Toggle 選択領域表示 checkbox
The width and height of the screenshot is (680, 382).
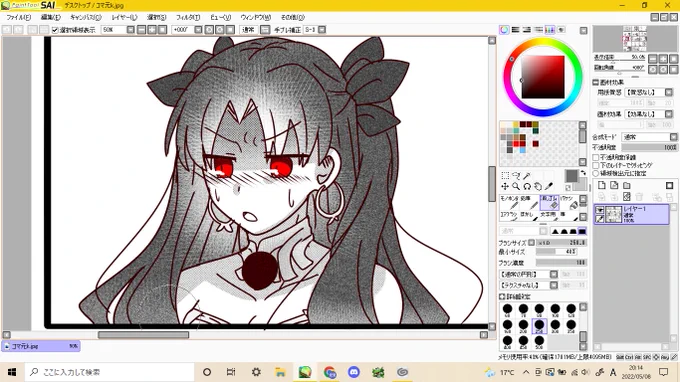pos(55,30)
